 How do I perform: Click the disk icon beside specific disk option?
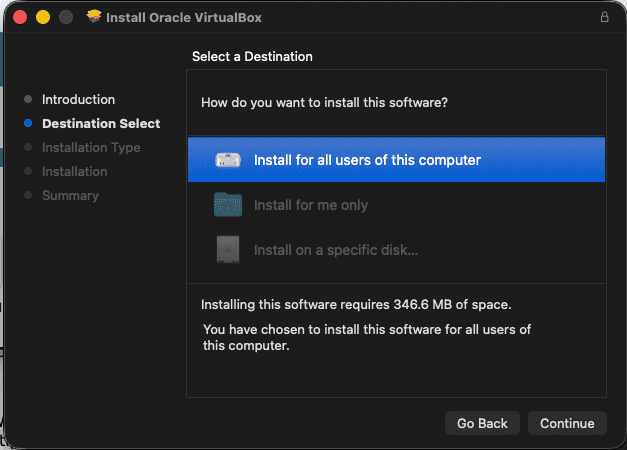[228, 249]
